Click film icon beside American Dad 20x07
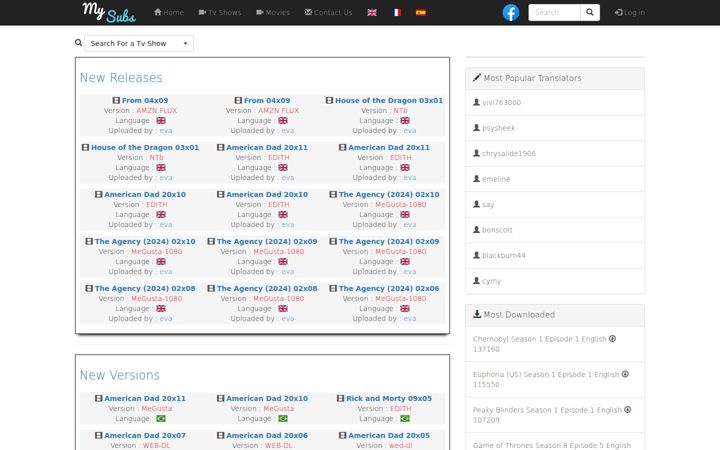Screen dimensions: 720x450 (98, 435)
